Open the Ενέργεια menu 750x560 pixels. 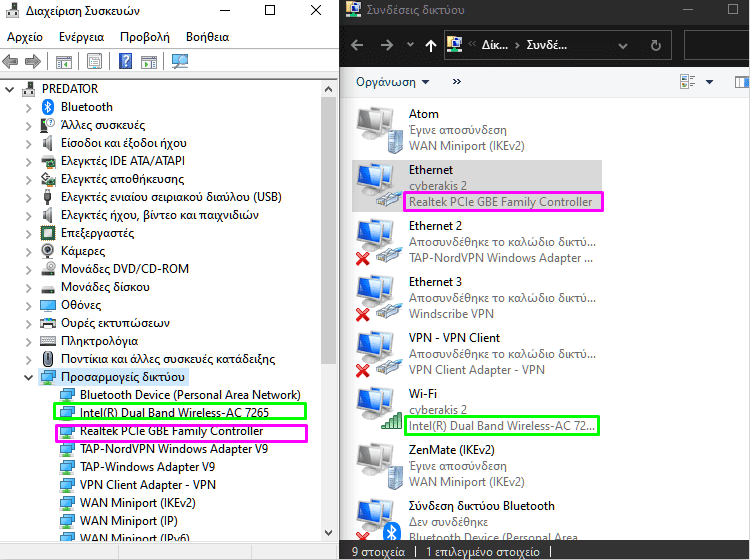(81, 37)
